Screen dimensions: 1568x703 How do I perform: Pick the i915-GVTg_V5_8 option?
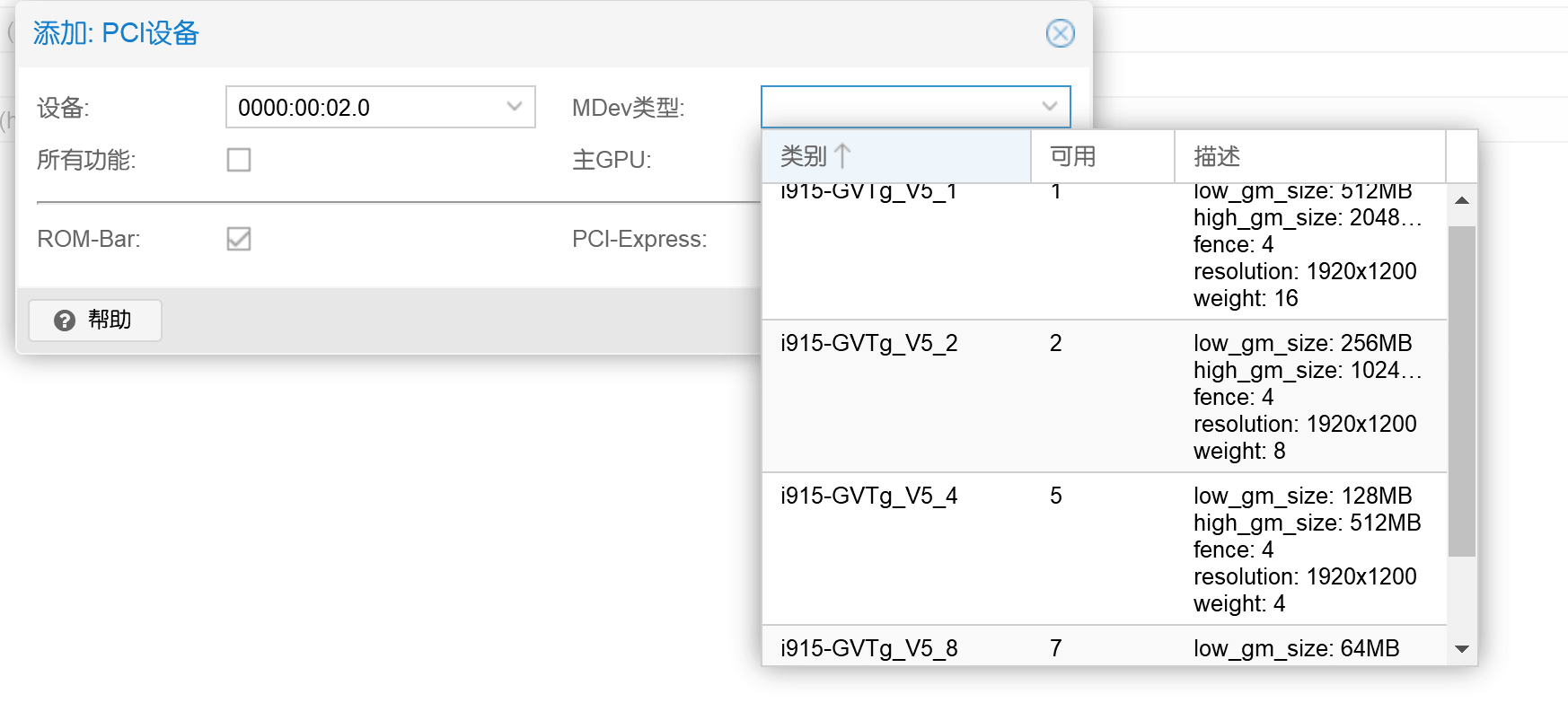pyautogui.click(x=868, y=648)
